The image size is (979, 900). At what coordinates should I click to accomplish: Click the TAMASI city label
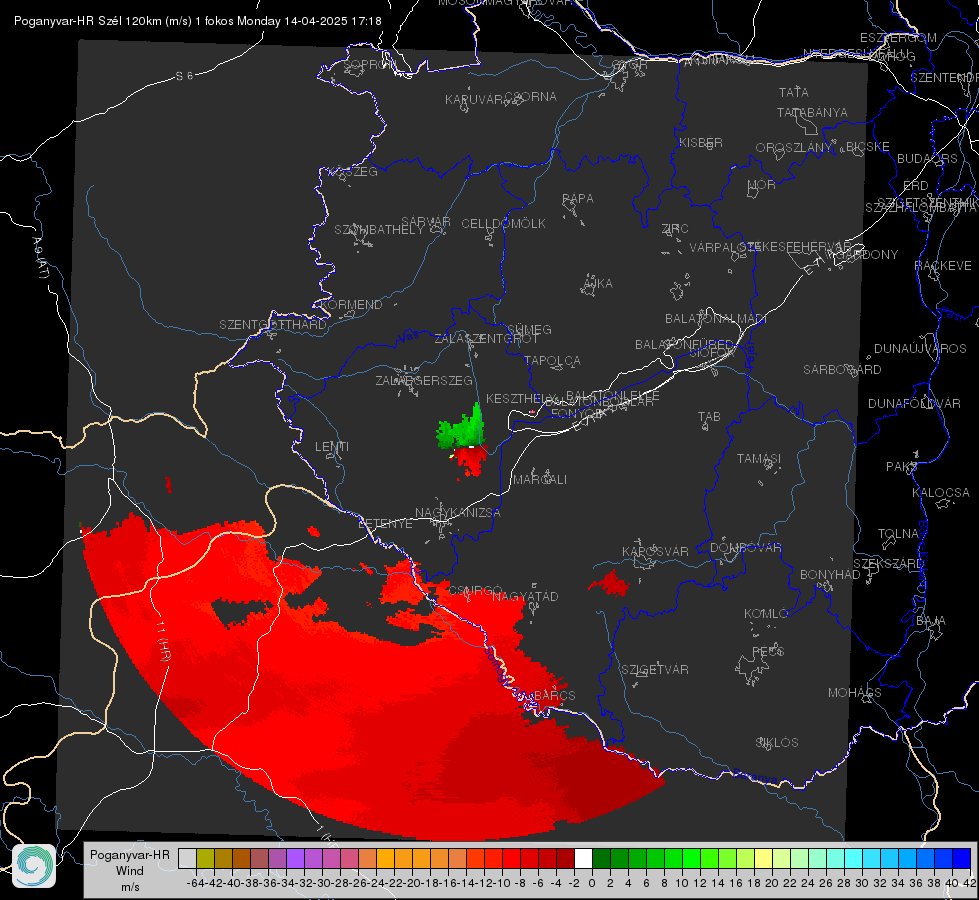pyautogui.click(x=759, y=458)
